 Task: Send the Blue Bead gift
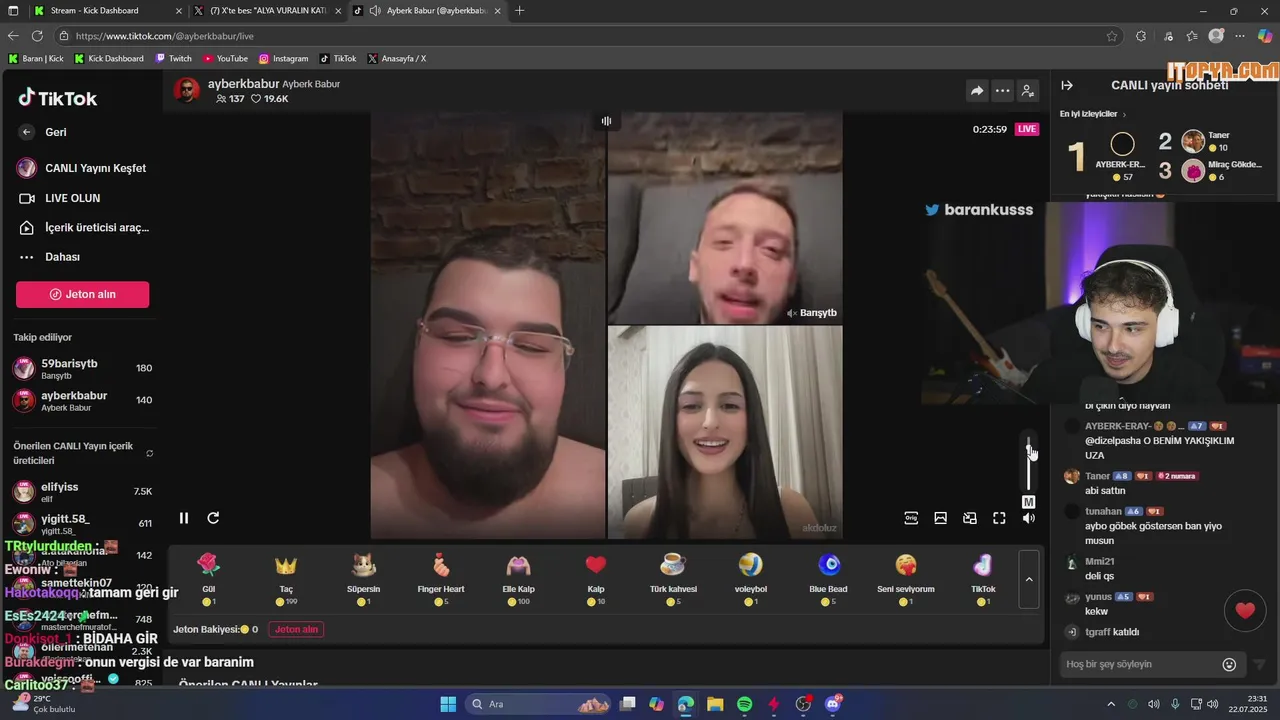(x=828, y=578)
